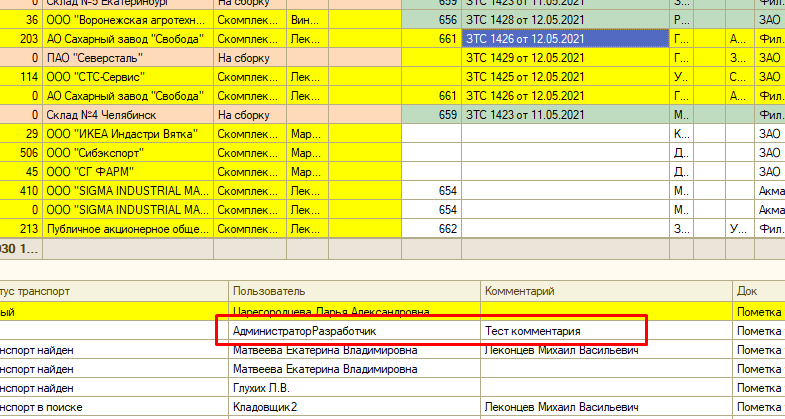
Task: Select user Царегородцева Дарья Александровна
Action: (x=354, y=312)
